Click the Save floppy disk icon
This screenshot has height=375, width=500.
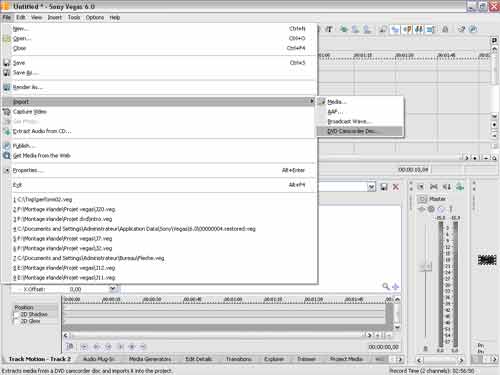pos(7,63)
